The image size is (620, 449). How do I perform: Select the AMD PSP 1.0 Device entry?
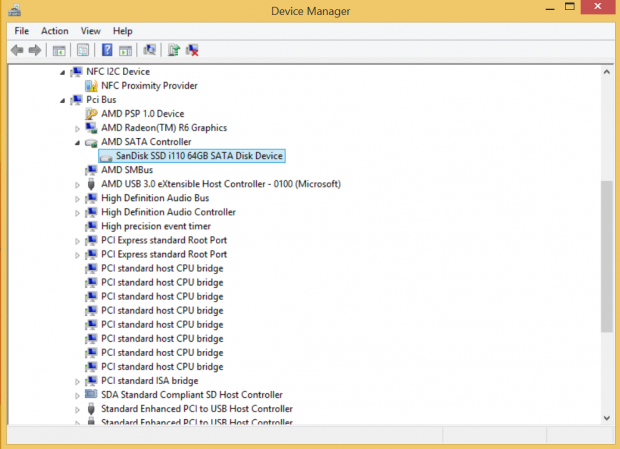[143, 114]
